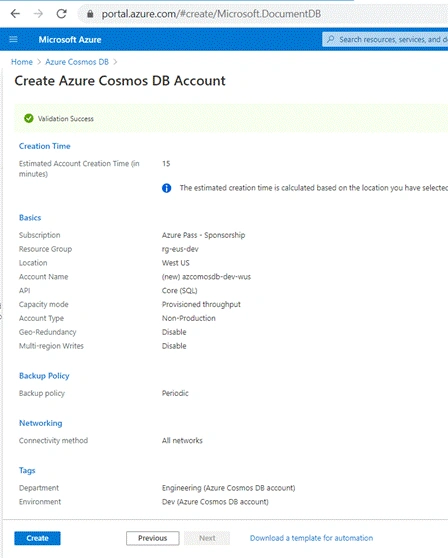Image resolution: width=448 pixels, height=558 pixels.
Task: Click the Create button
Action: click(x=37, y=538)
